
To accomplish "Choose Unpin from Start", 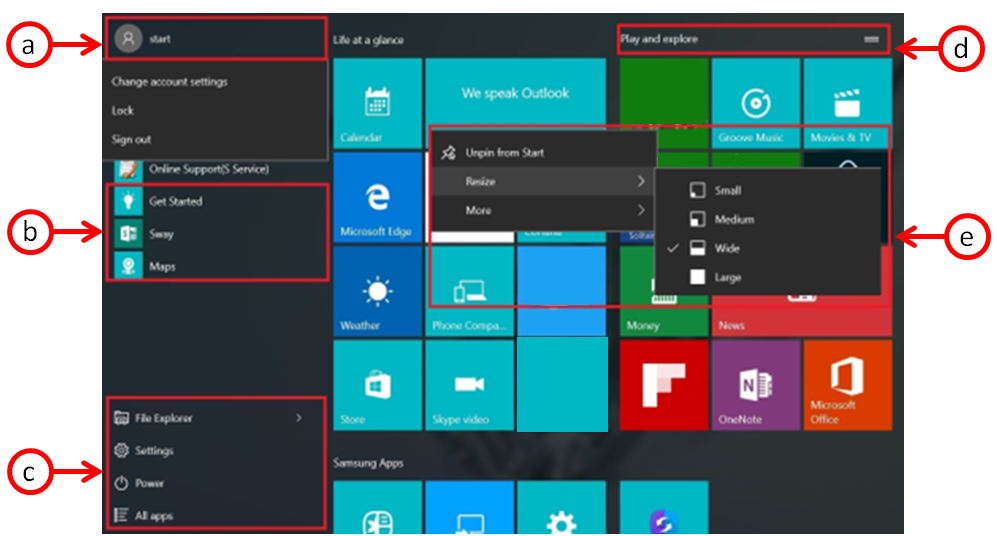I will click(544, 153).
